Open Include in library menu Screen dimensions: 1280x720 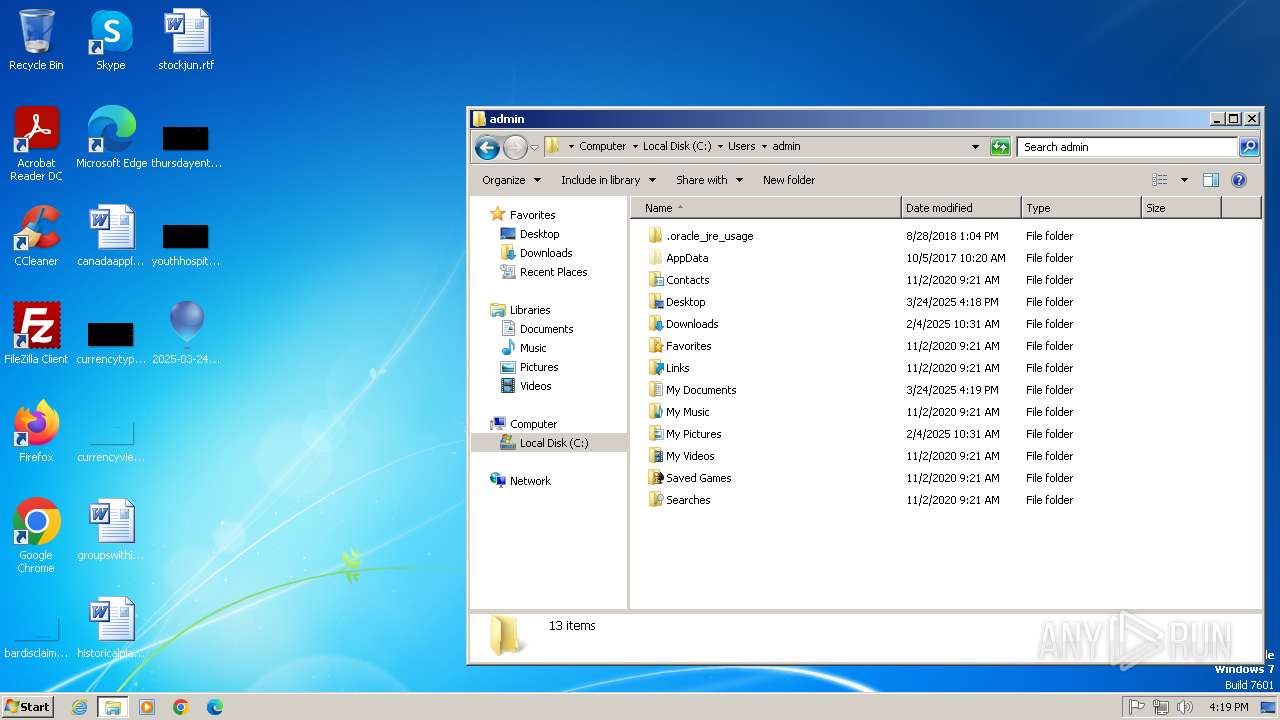tap(608, 180)
